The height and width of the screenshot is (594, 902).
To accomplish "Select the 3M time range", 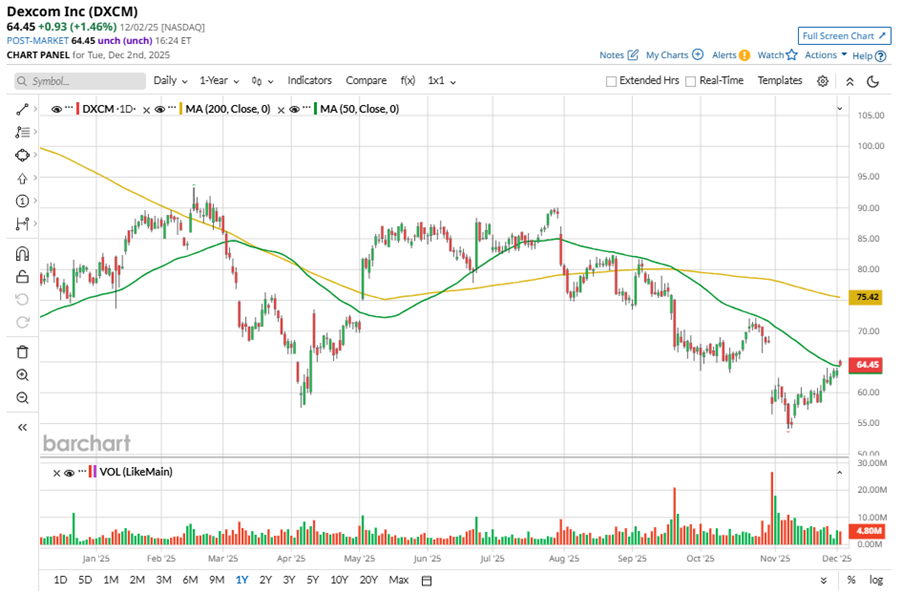I will click(163, 580).
